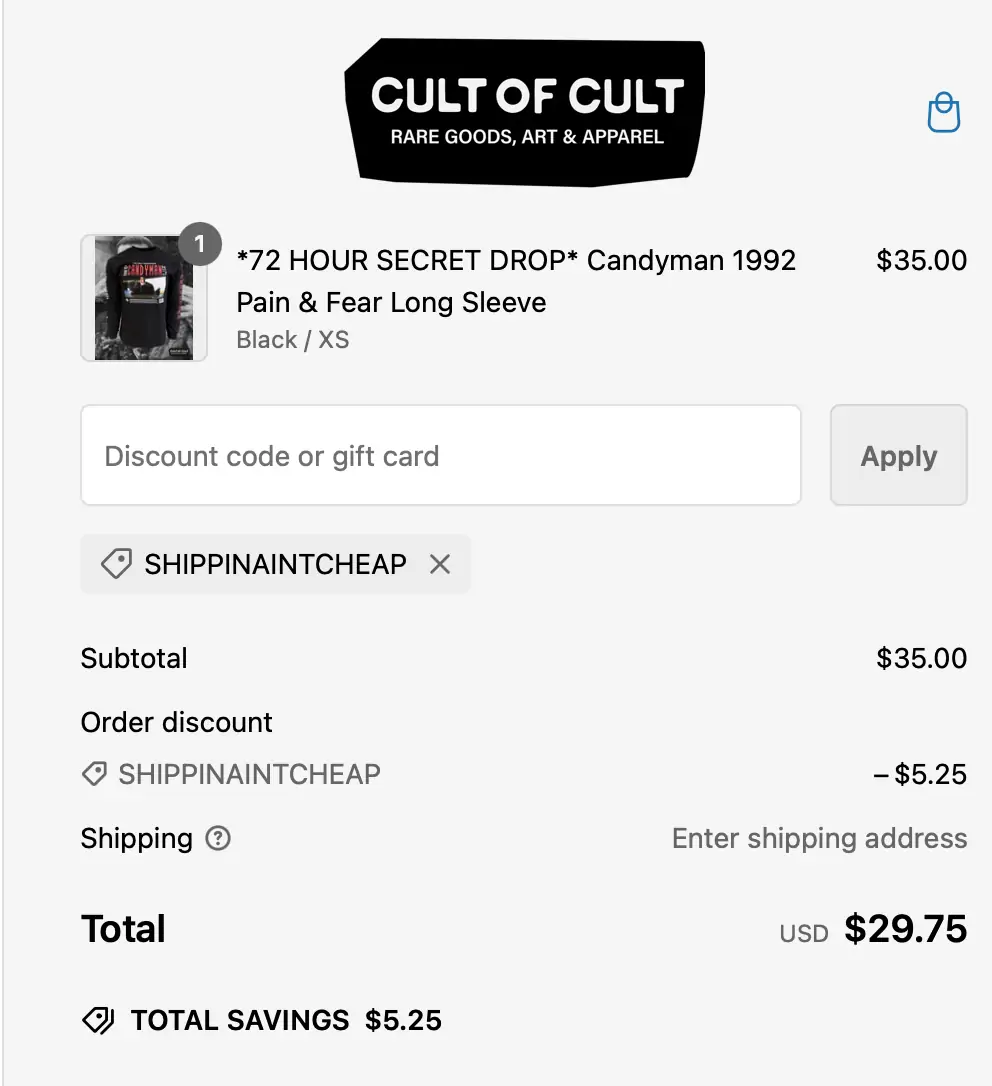Click the −$5.25 order discount amount
Viewport: 992px width, 1086px height.
click(920, 774)
